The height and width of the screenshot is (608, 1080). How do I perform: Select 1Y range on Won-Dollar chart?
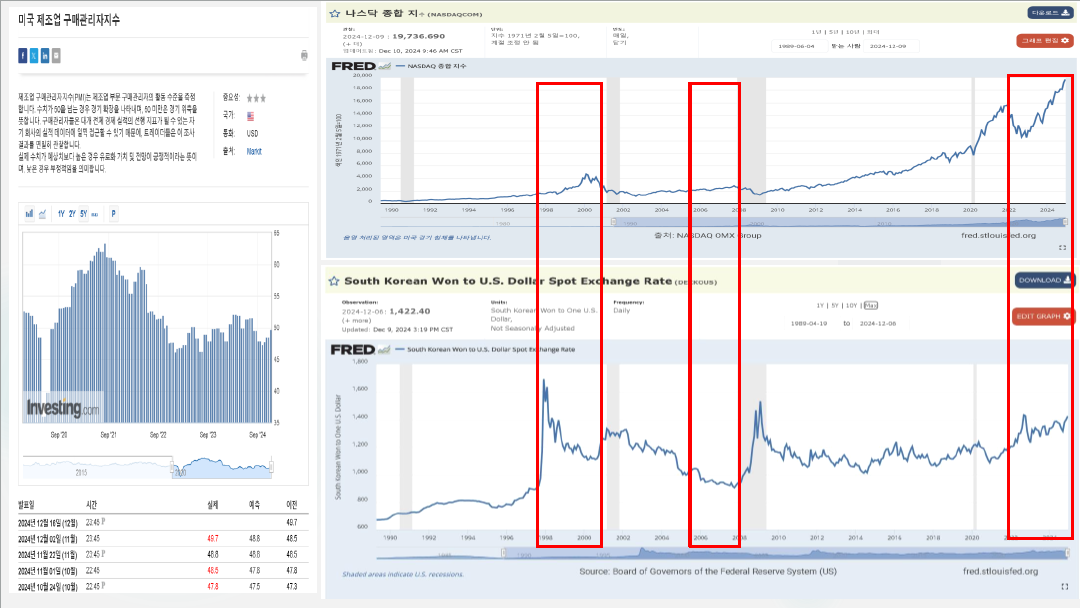[820, 305]
